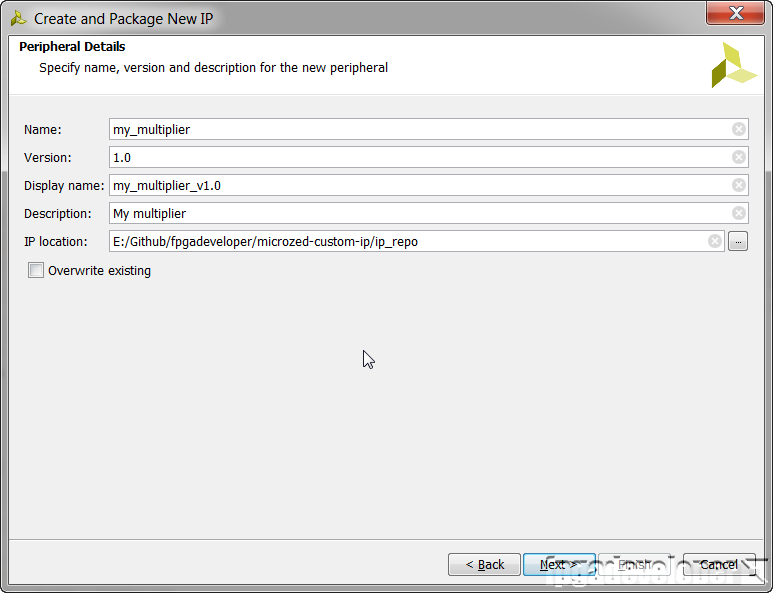The width and height of the screenshot is (773, 593).
Task: Clear the Description field via X icon
Action: pyautogui.click(x=738, y=213)
